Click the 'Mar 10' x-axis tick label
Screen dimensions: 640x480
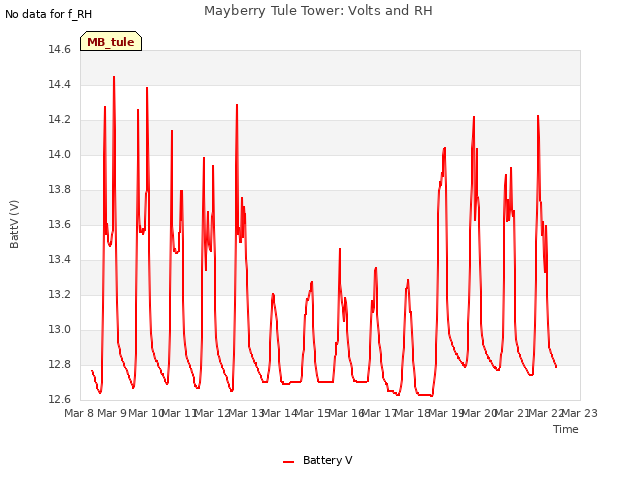145,413
